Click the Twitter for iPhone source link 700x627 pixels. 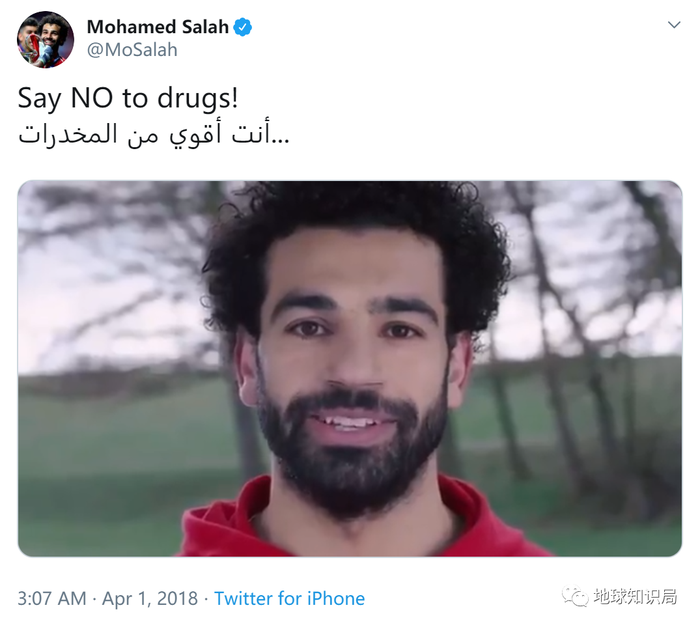(289, 598)
